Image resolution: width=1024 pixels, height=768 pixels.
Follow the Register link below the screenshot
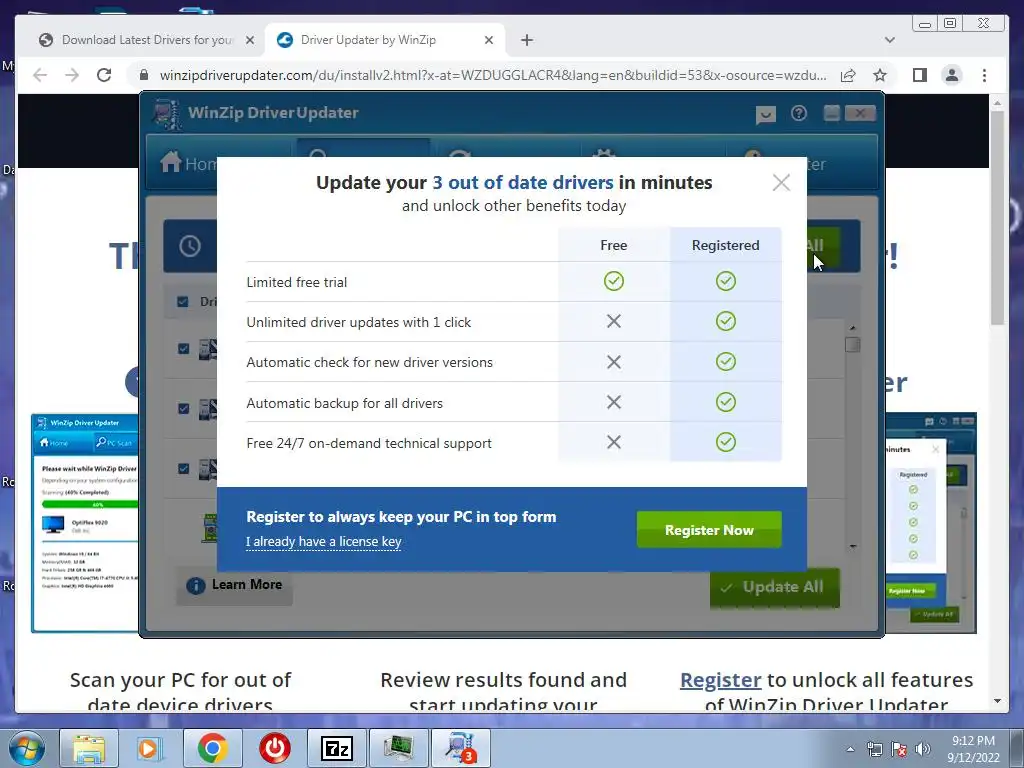pos(720,680)
